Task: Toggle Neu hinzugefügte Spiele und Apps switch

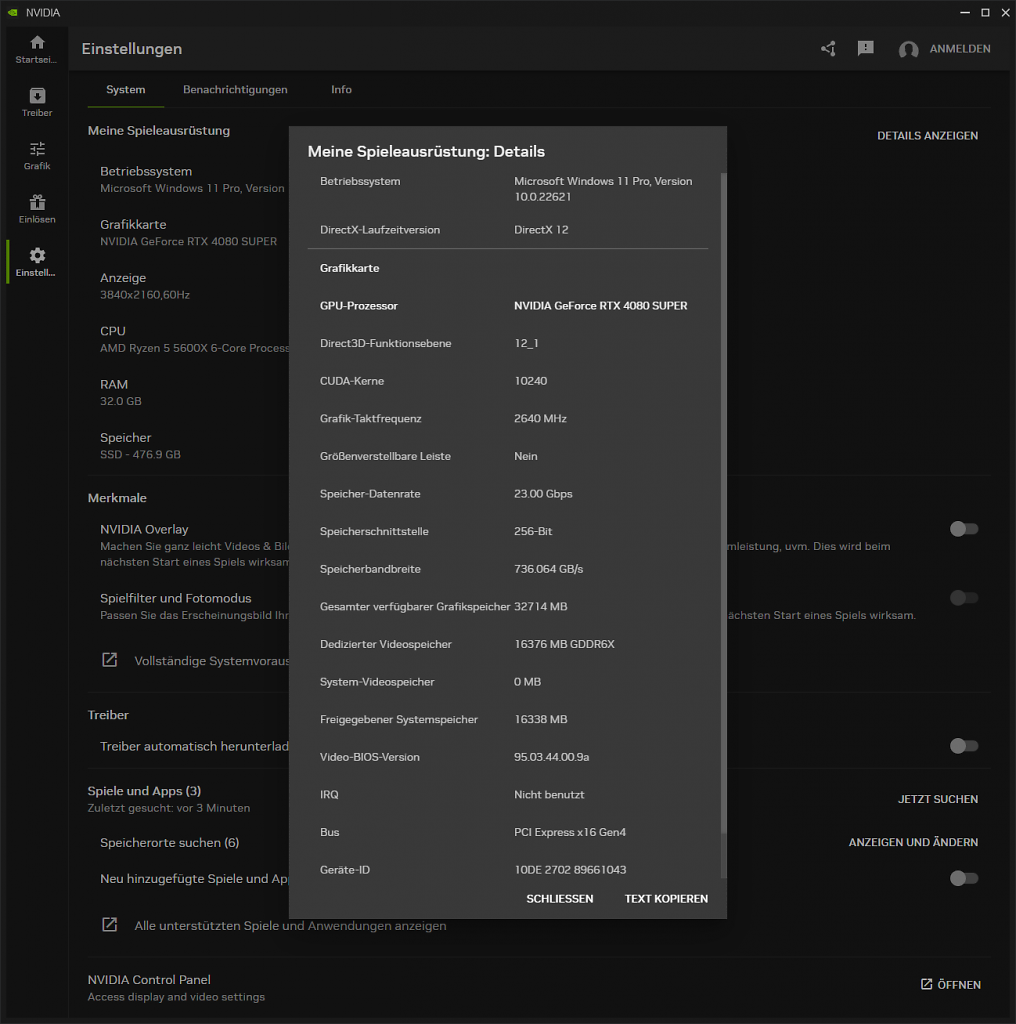Action: click(x=964, y=878)
